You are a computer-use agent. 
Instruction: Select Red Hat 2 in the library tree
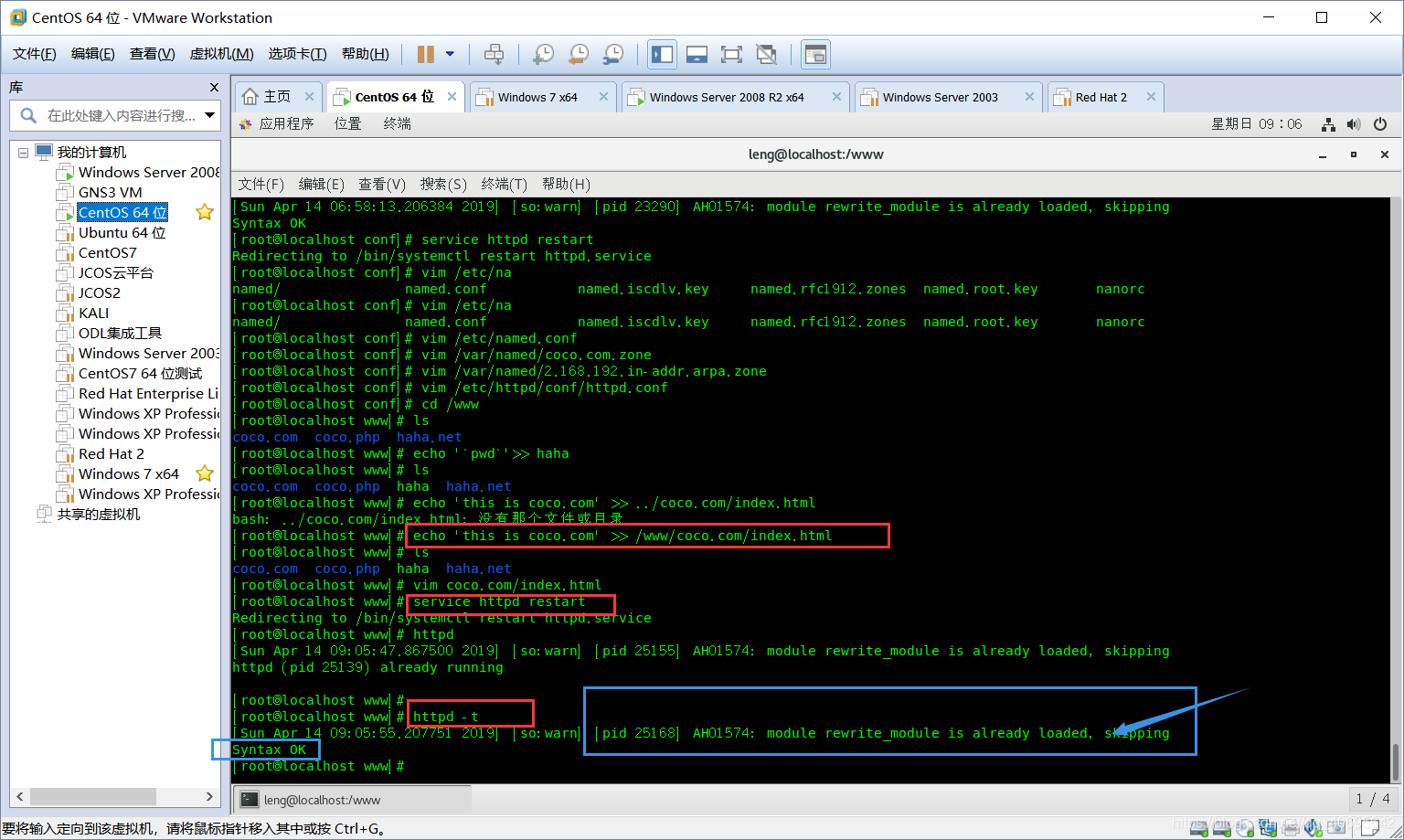[x=111, y=453]
